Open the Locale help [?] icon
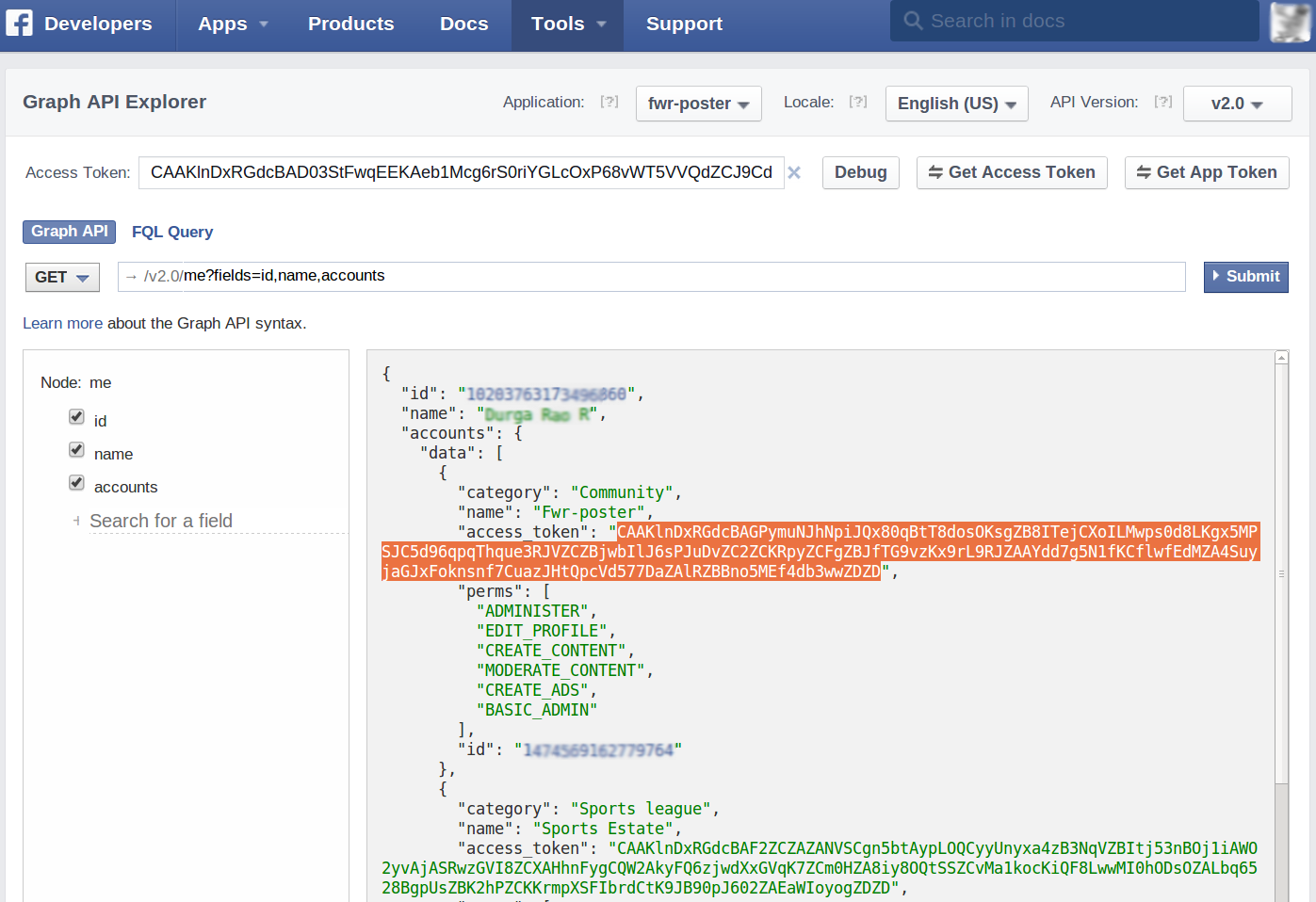This screenshot has width=1316, height=902. tap(857, 102)
